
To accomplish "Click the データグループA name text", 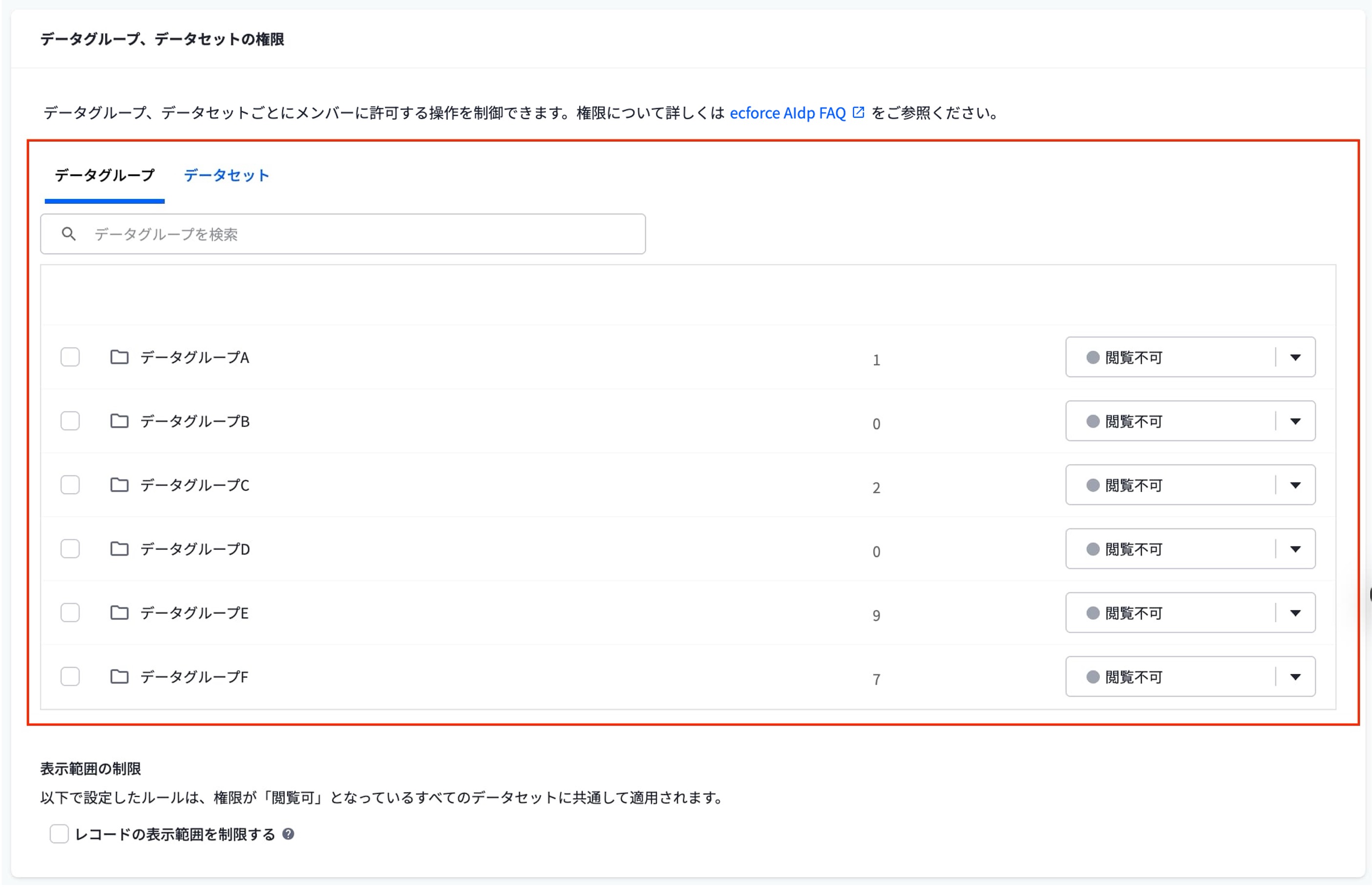I will [x=194, y=358].
